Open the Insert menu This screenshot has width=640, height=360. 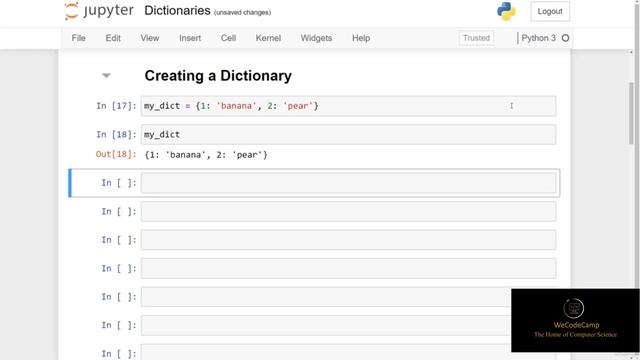190,38
